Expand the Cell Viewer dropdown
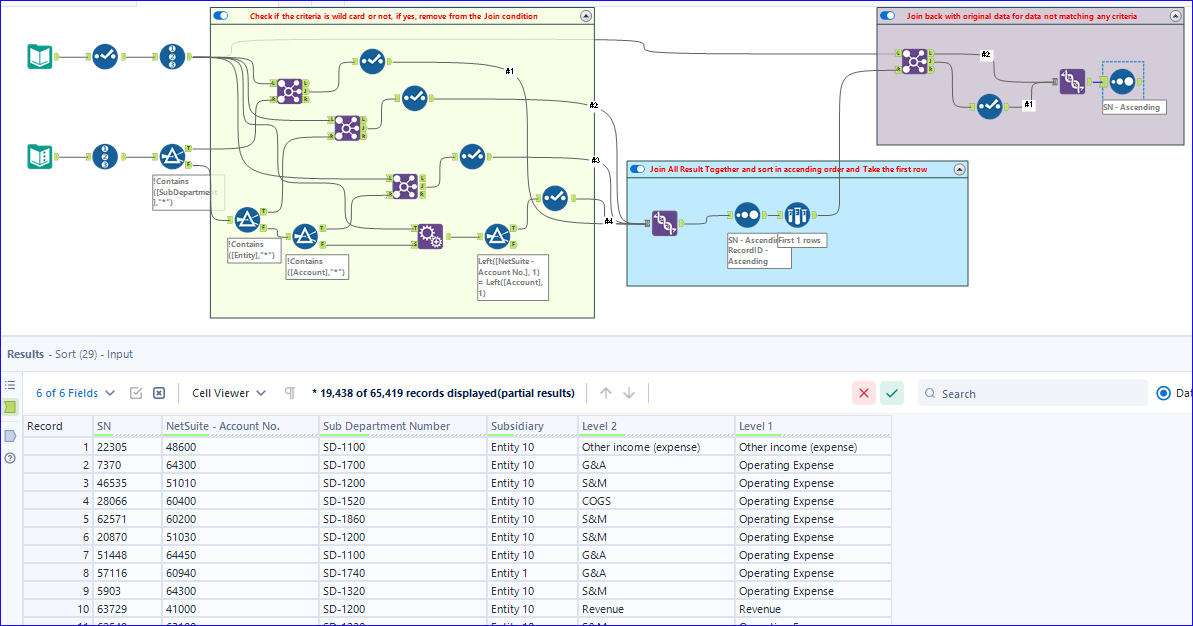Screen dimensions: 1193x626 click(x=229, y=393)
